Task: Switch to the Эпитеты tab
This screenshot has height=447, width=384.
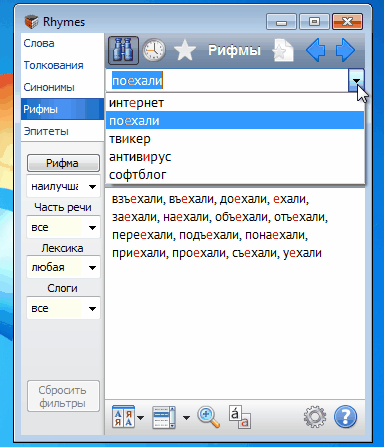Action: tap(62, 131)
